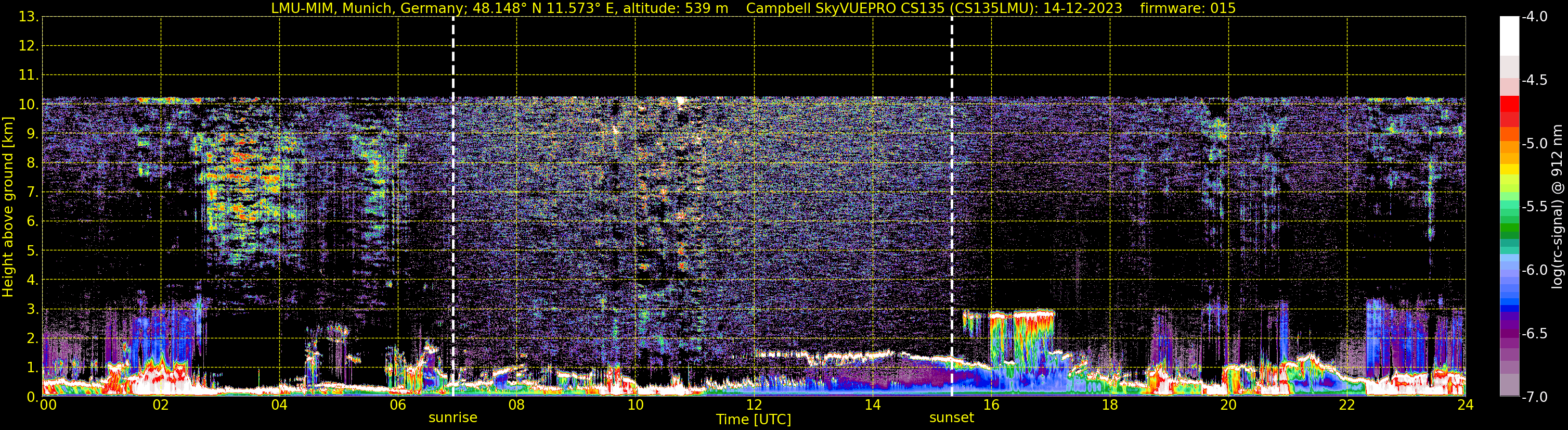Click the height axis tick label '10.'

click(29, 105)
